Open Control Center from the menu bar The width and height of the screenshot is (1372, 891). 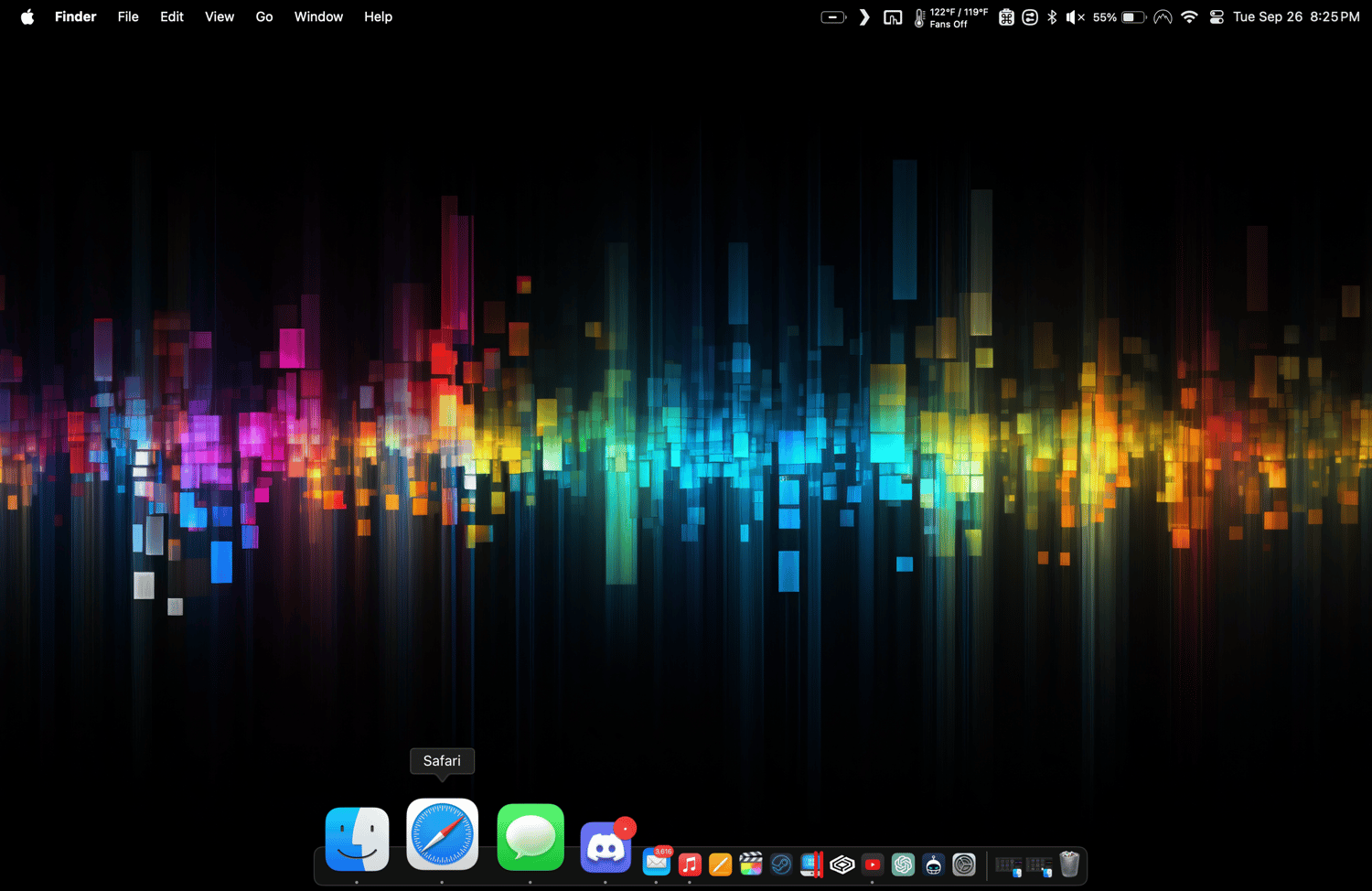[x=1217, y=16]
